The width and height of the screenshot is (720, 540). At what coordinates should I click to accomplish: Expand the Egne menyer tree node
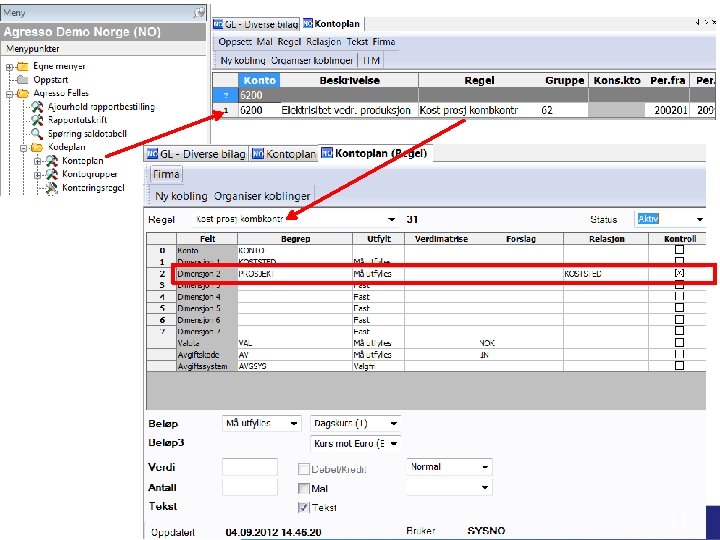9,67
